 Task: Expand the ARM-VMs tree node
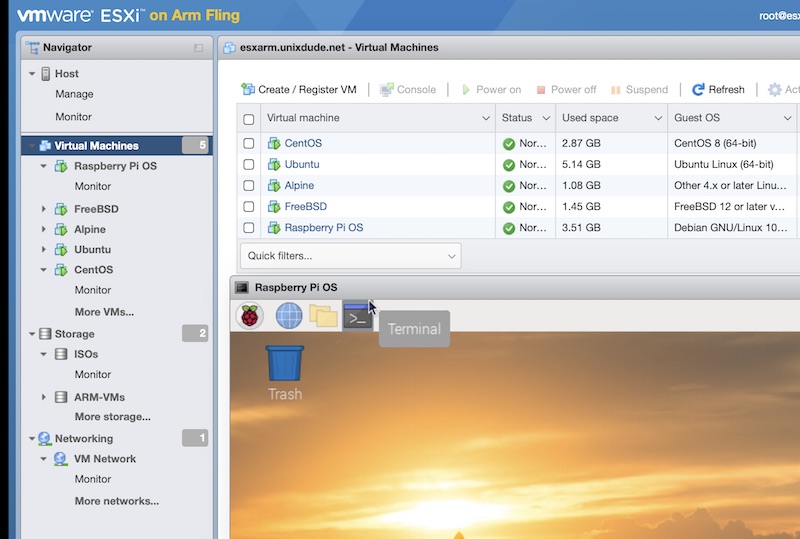(43, 397)
